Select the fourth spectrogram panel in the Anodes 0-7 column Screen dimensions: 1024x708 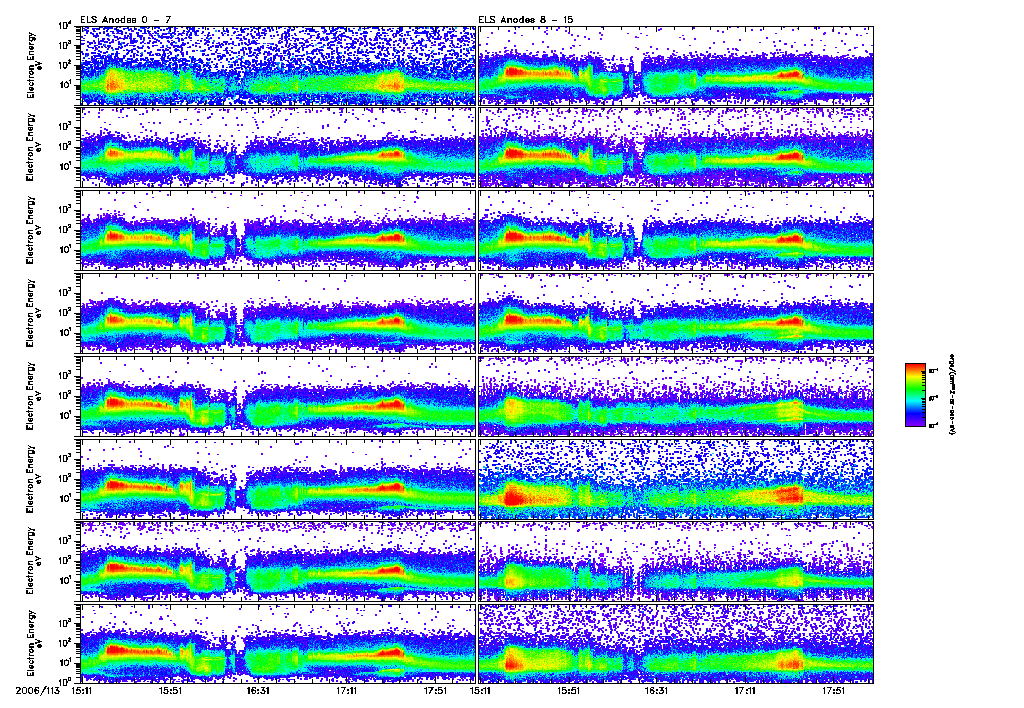278,314
